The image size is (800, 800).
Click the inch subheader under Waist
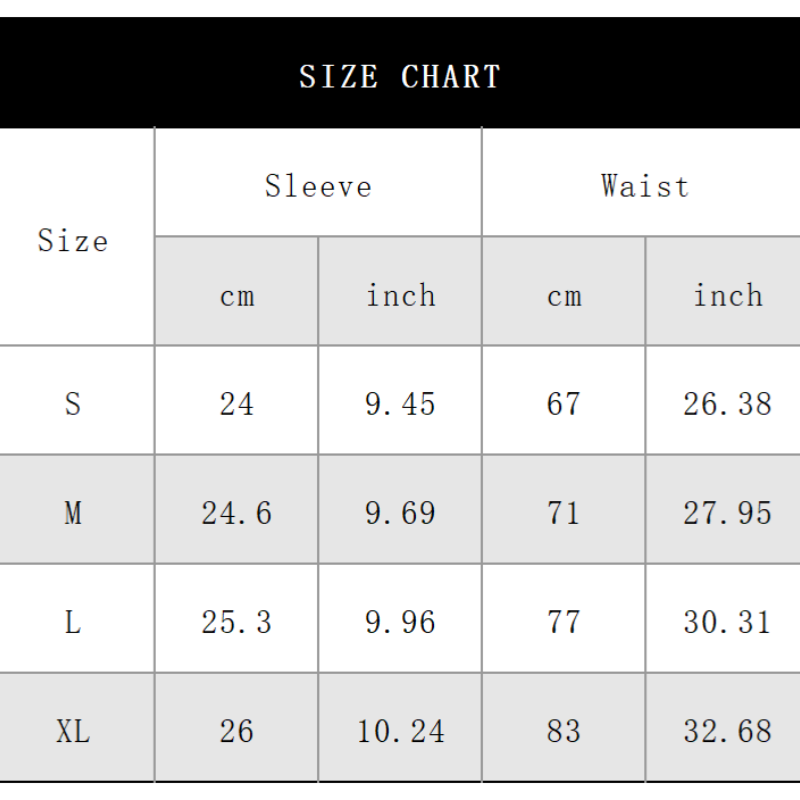[728, 296]
